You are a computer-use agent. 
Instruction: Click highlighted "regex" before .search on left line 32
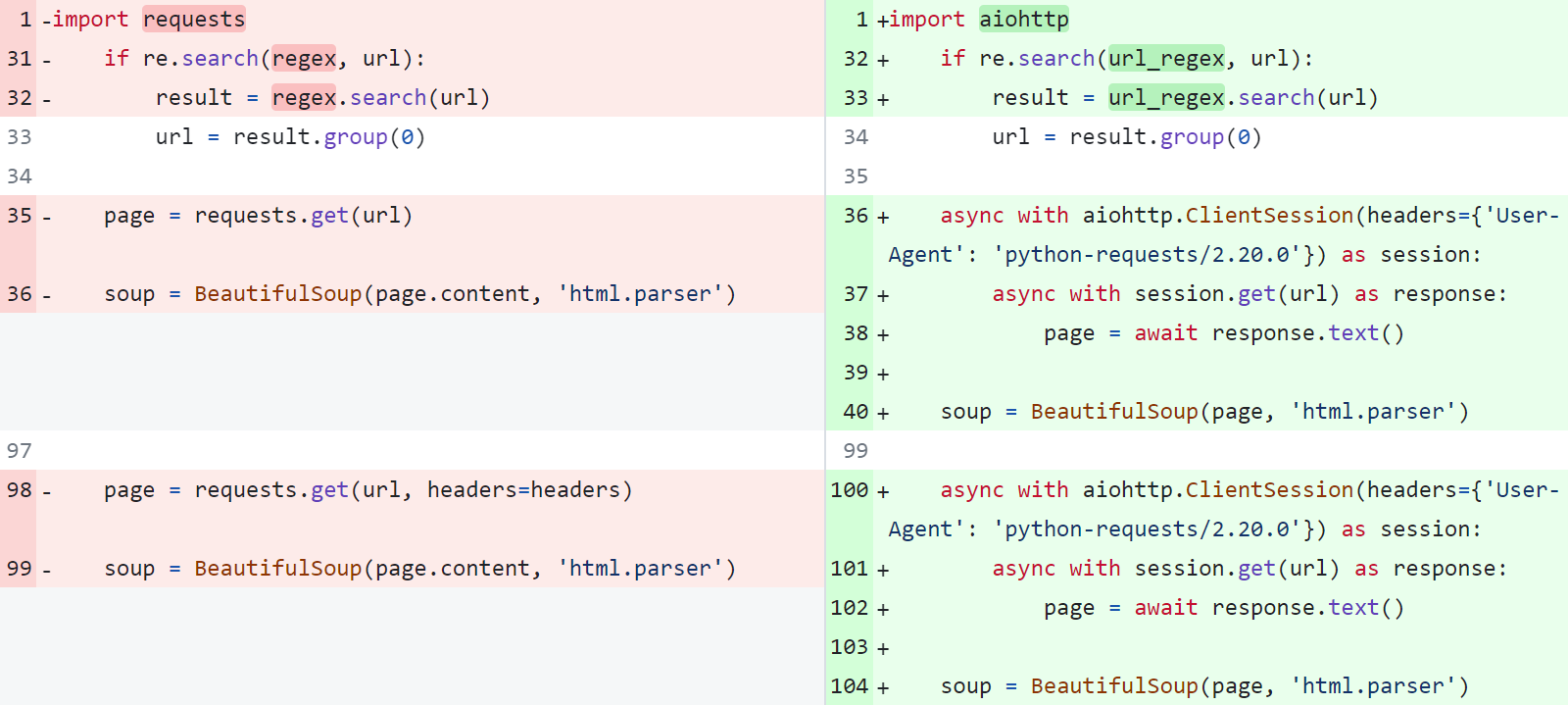coord(304,98)
